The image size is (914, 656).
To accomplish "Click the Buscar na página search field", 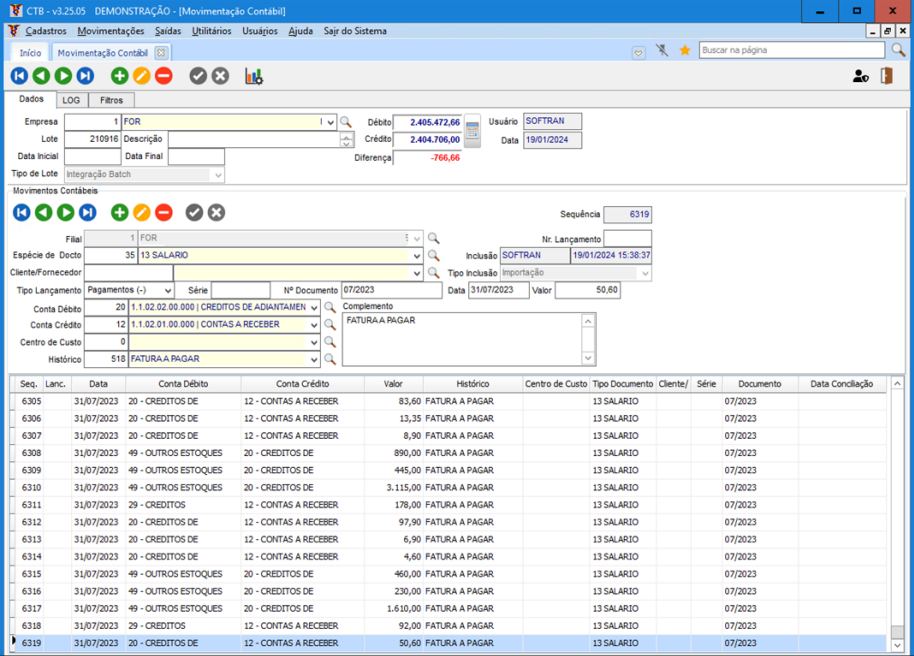I will tap(792, 50).
